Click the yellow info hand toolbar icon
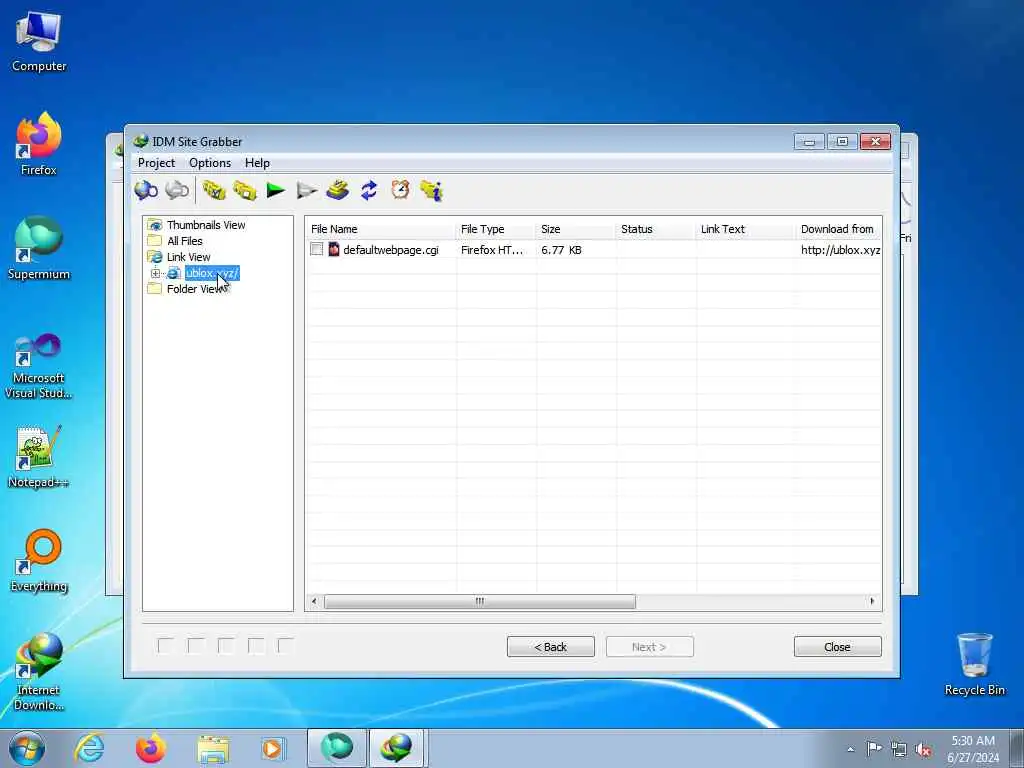This screenshot has height=768, width=1024. (x=432, y=191)
